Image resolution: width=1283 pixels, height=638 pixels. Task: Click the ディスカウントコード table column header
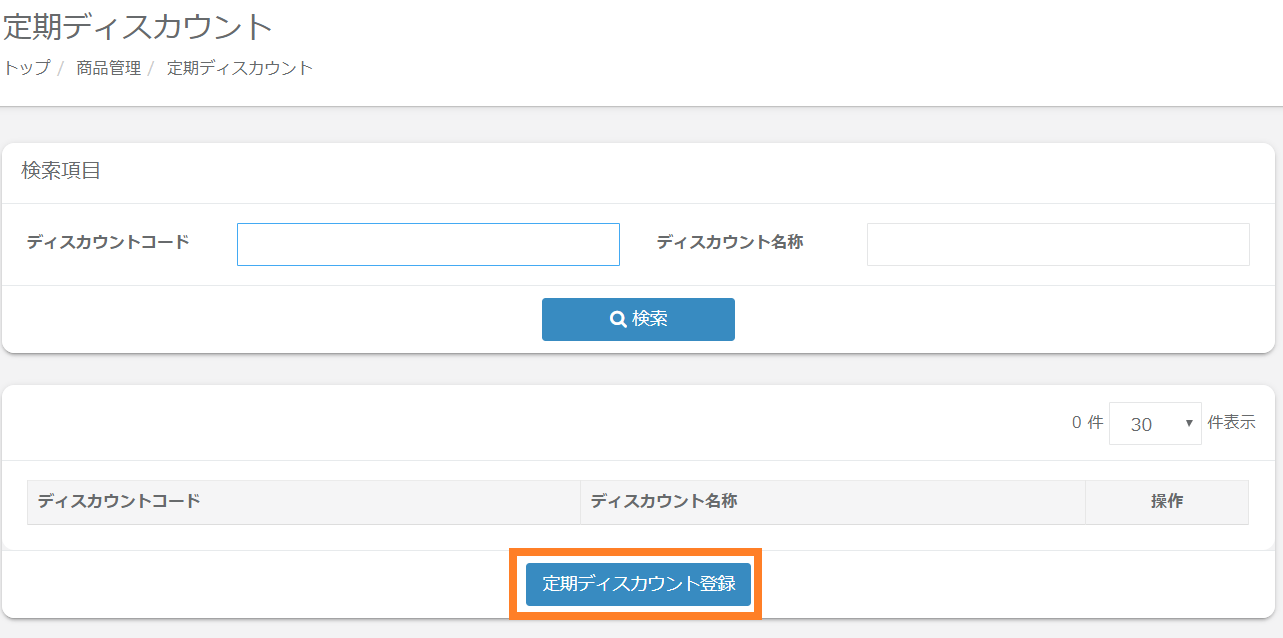(x=120, y=501)
